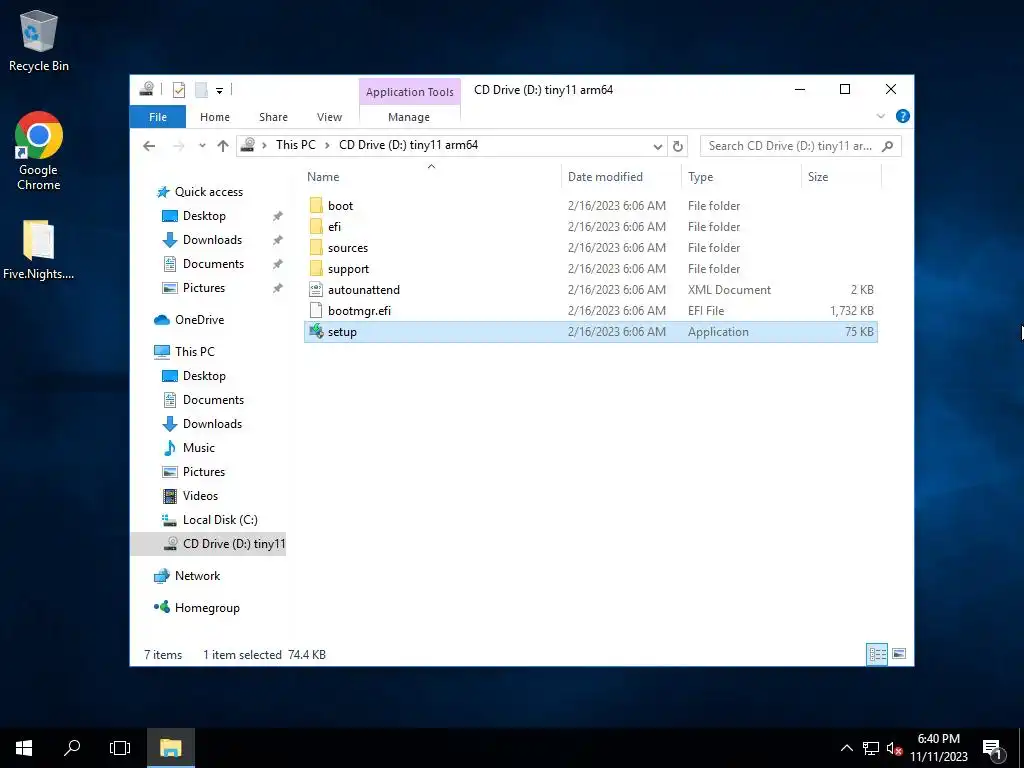Click the New folder icon in quick access toolbar

(201, 90)
